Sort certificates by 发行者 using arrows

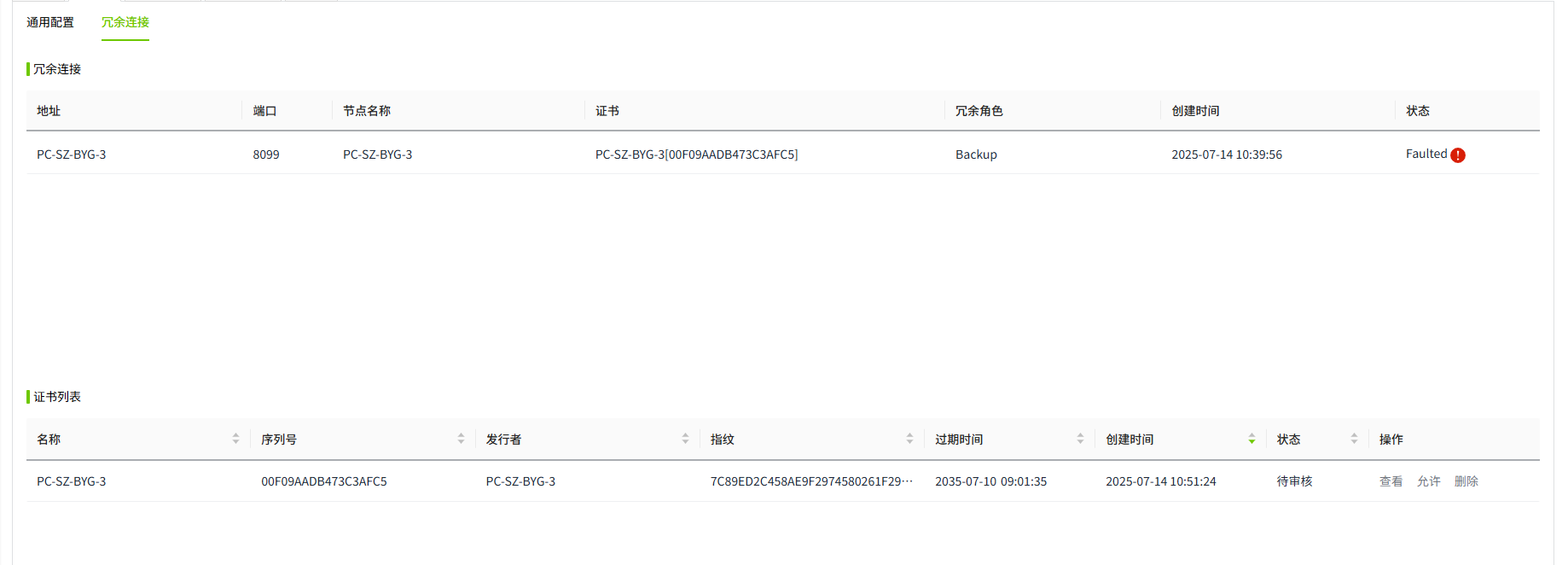click(685, 439)
